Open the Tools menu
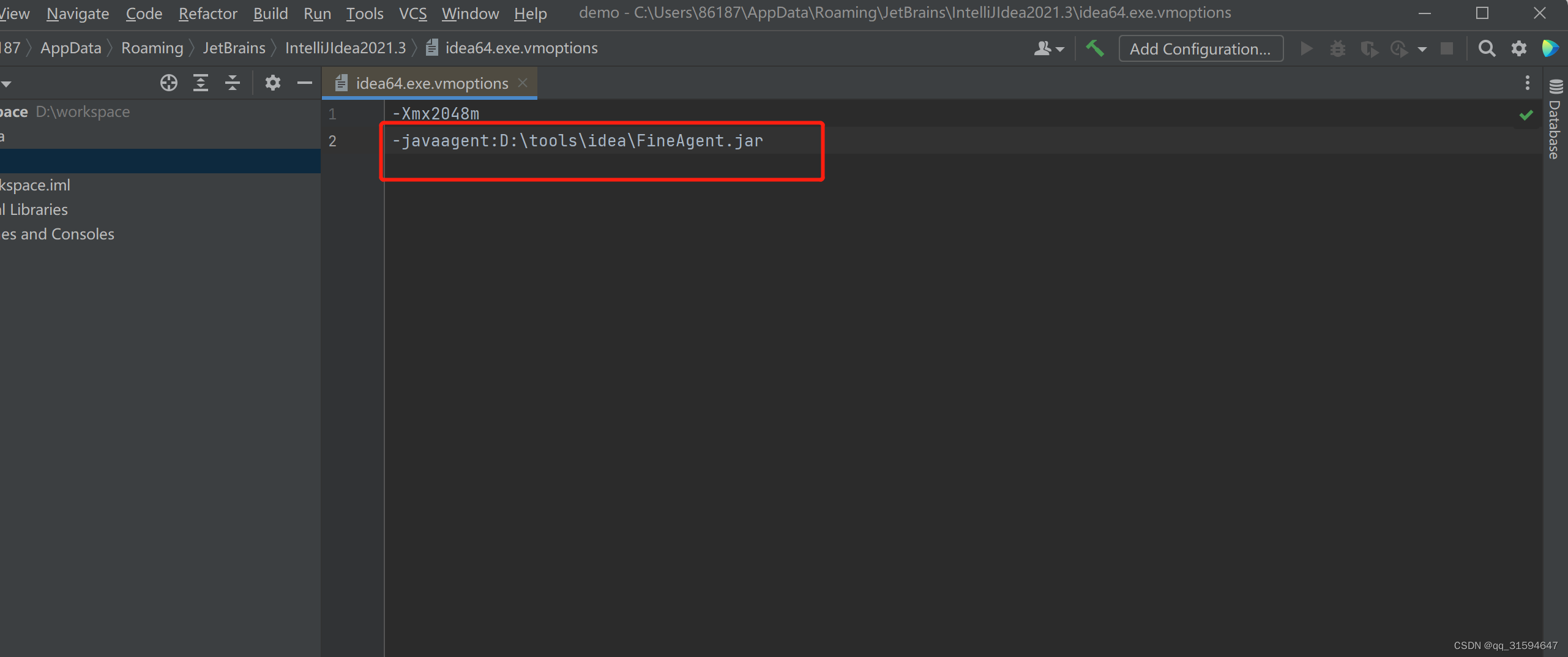Screen dimensions: 1568x657 click(365, 13)
